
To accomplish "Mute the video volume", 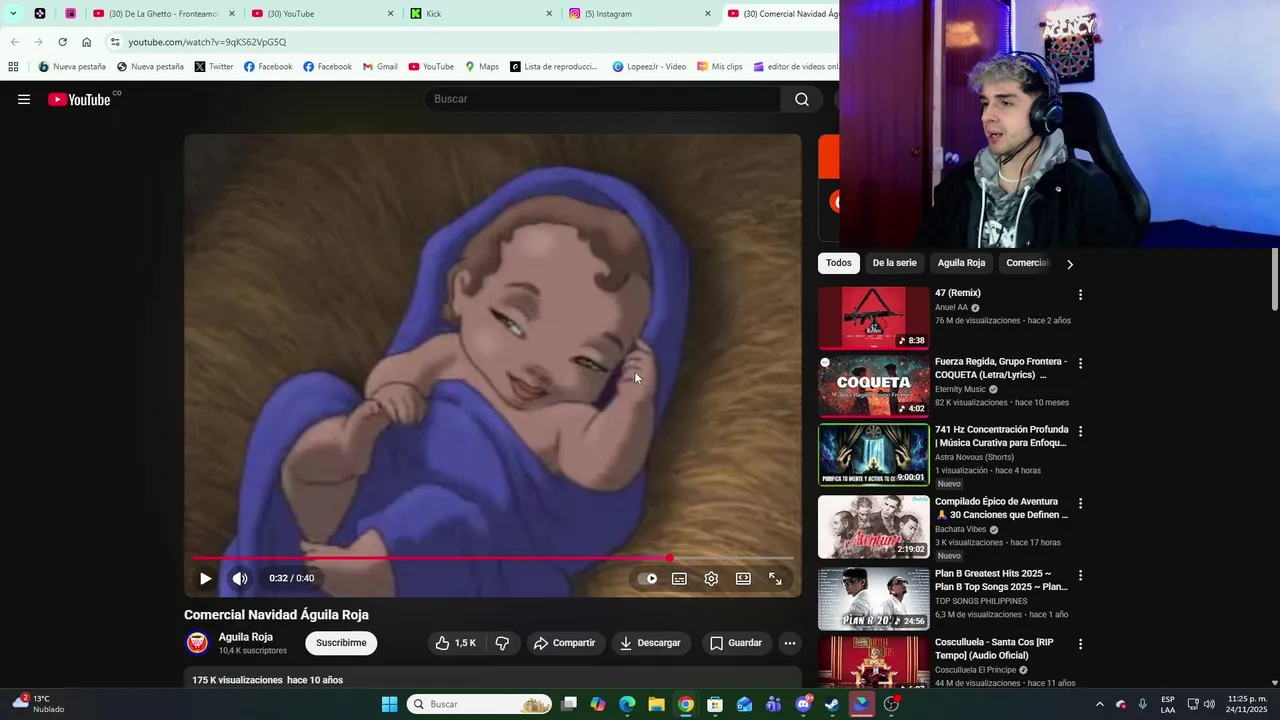I will (240, 578).
